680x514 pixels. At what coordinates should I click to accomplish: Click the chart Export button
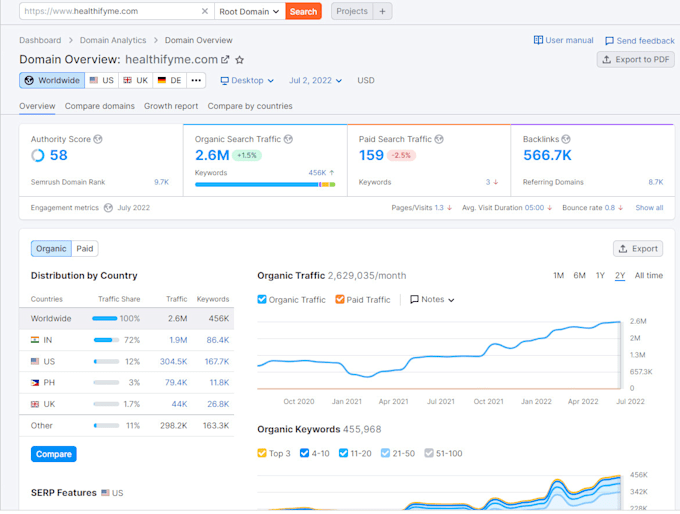(638, 249)
